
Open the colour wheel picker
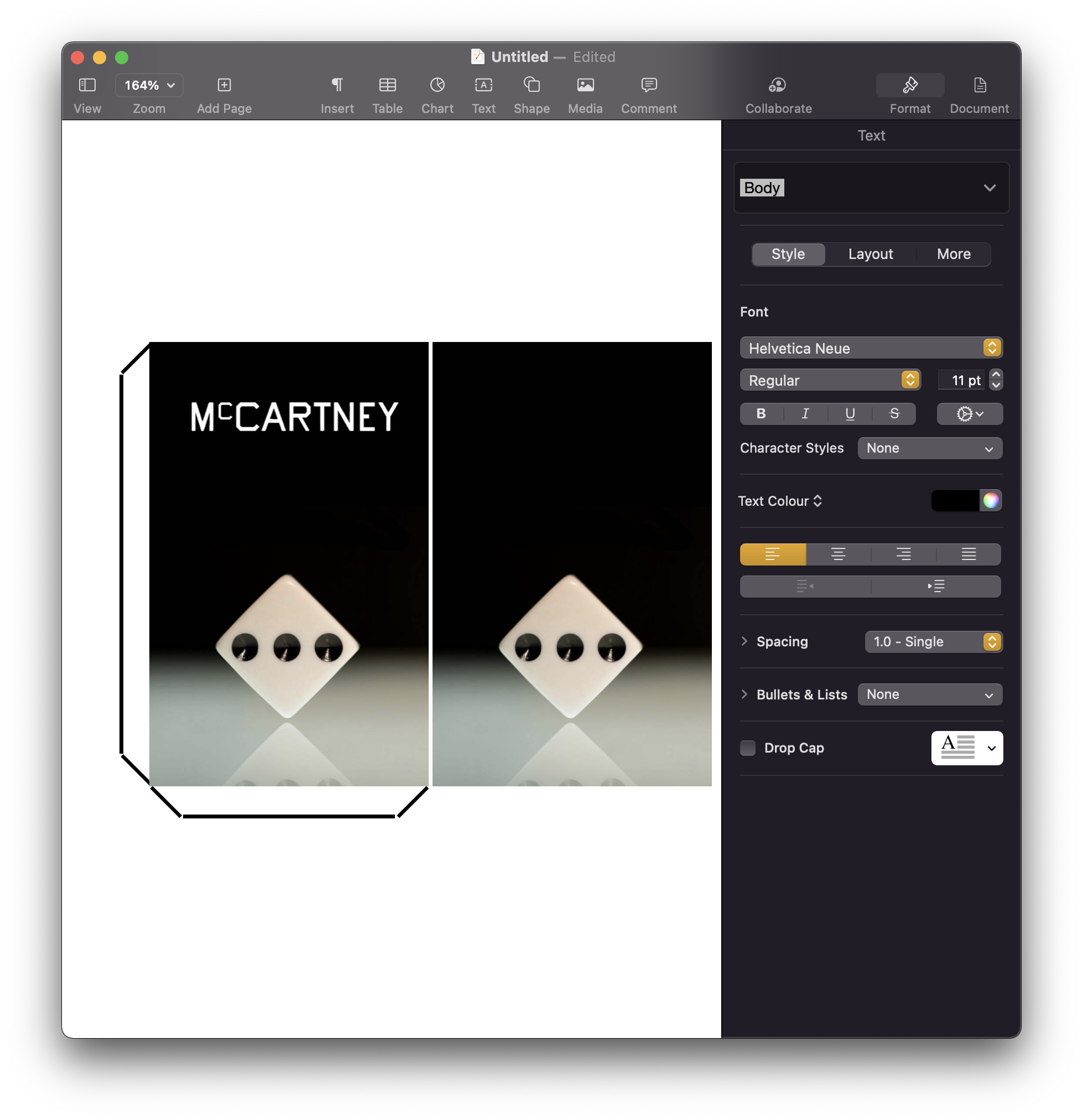click(991, 501)
